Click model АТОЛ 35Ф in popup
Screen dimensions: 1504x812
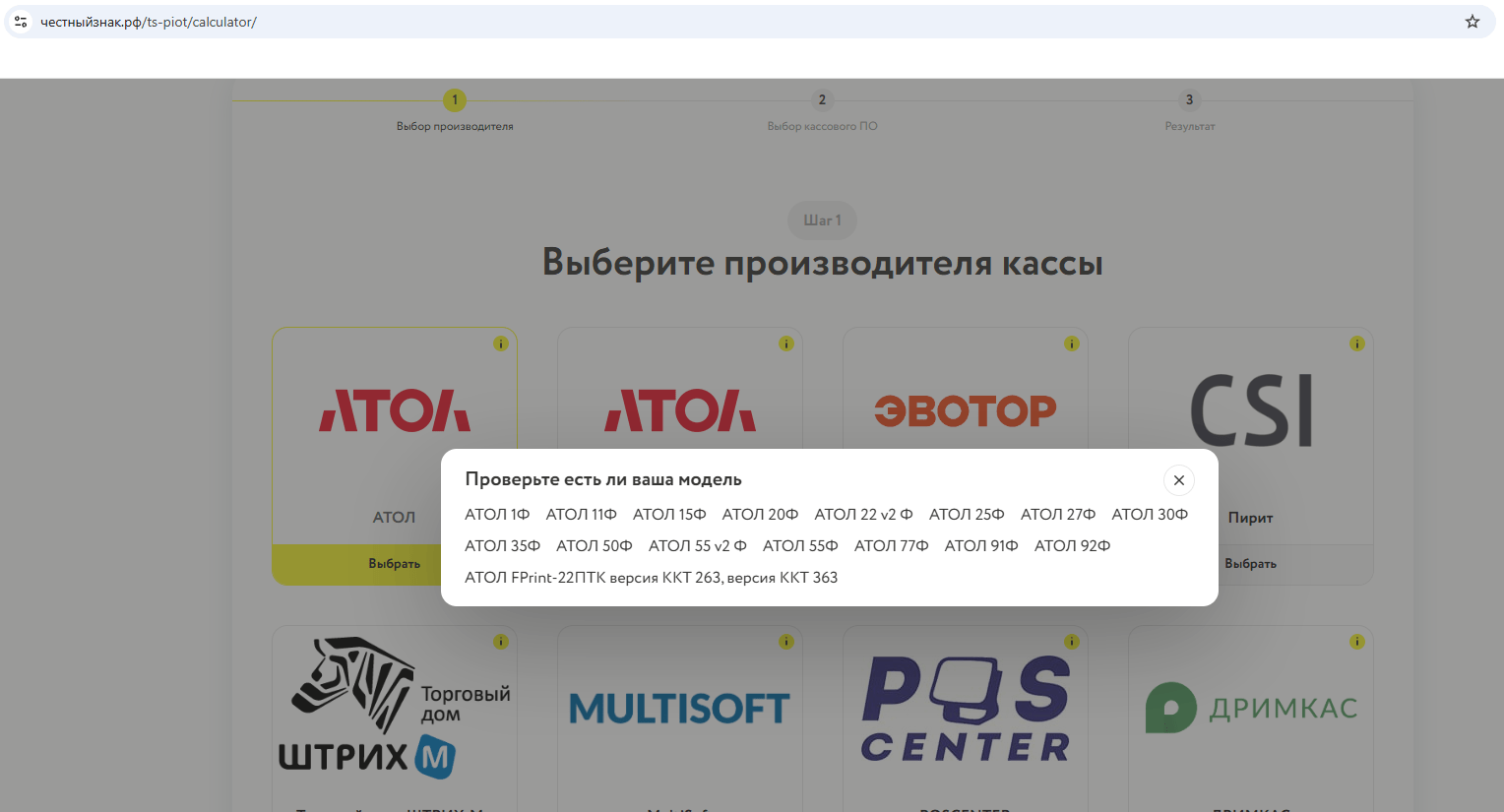502,546
